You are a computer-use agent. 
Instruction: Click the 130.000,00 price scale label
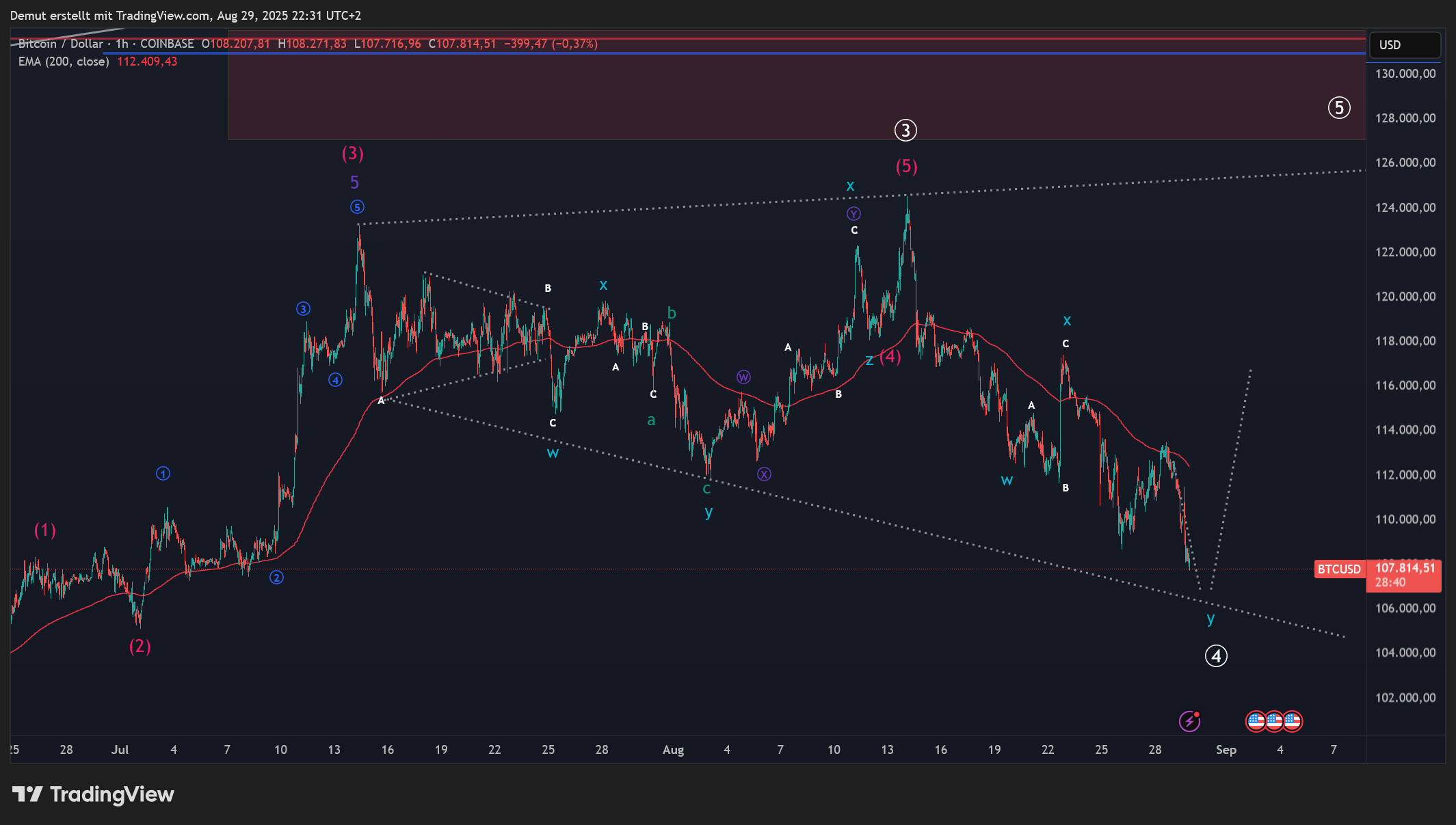pyautogui.click(x=1405, y=74)
